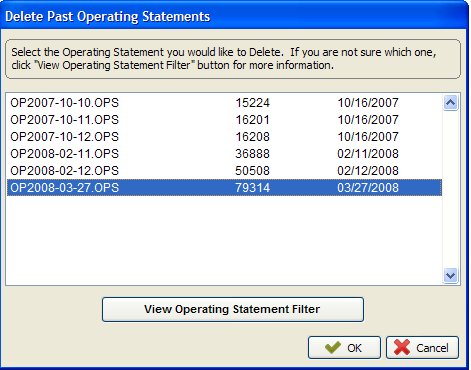Click the 03/27/2008 date in selected row
Image resolution: width=471 pixels, height=370 pixels.
point(368,188)
